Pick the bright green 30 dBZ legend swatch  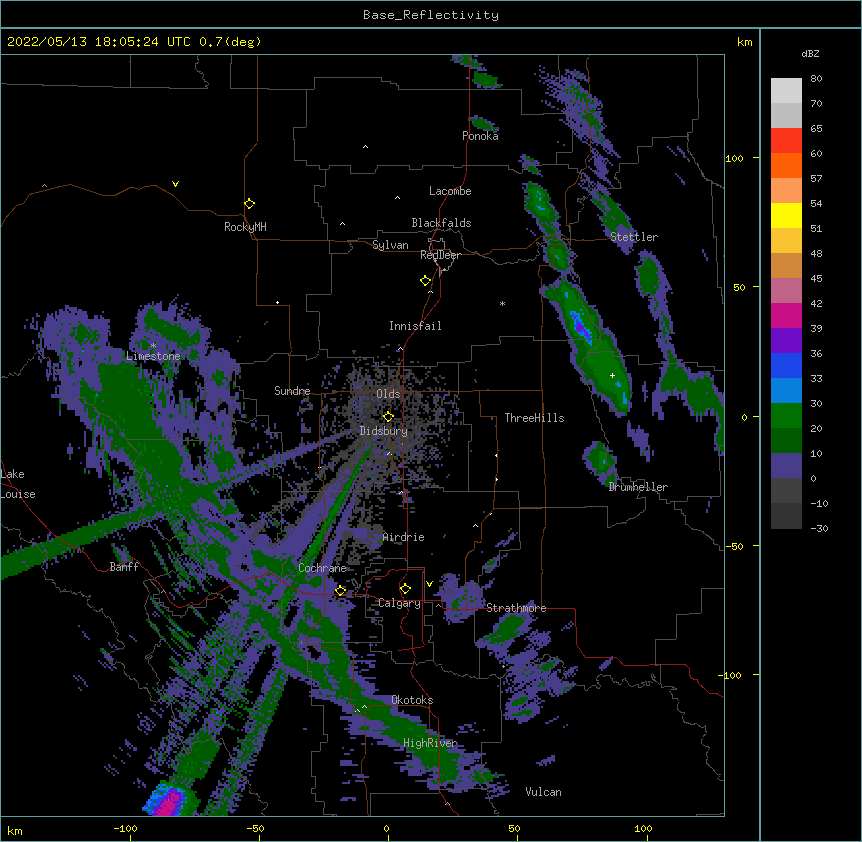point(786,416)
